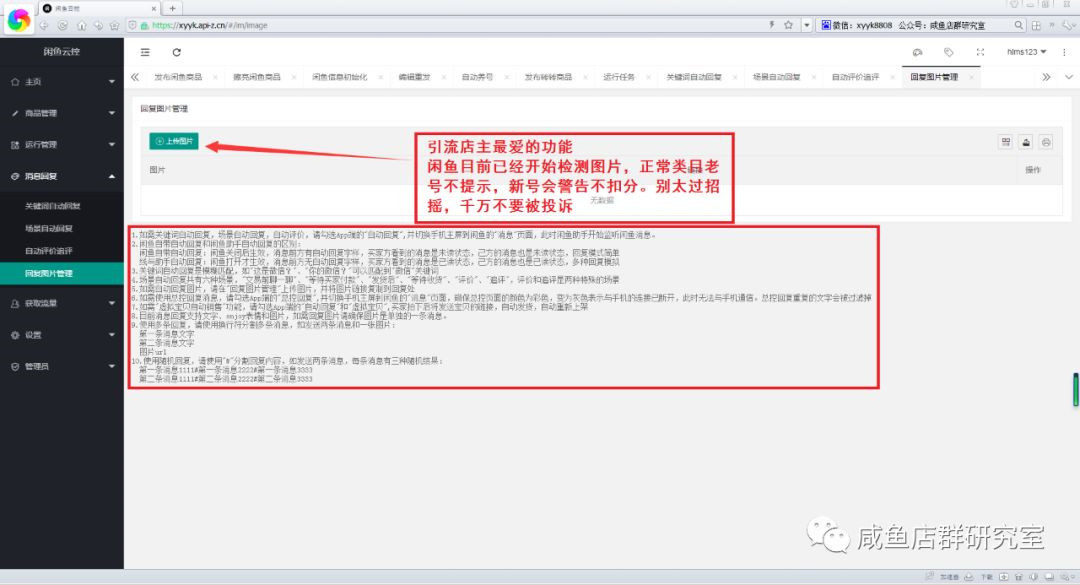The width and height of the screenshot is (1080, 585).
Task: Click the search magnifier in browser toolbar
Action: pyautogui.click(x=1019, y=25)
